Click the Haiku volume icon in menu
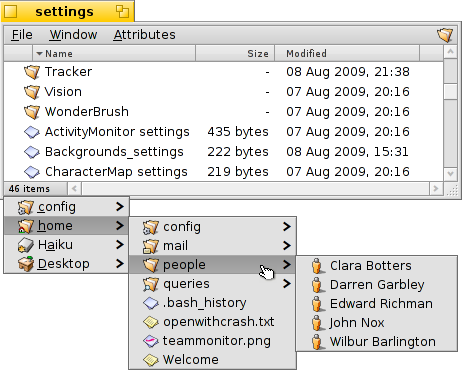 [26, 245]
